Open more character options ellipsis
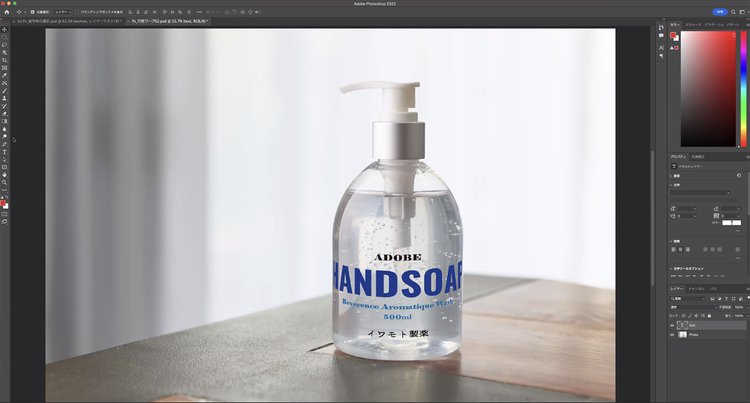The image size is (750, 403). tap(738, 231)
